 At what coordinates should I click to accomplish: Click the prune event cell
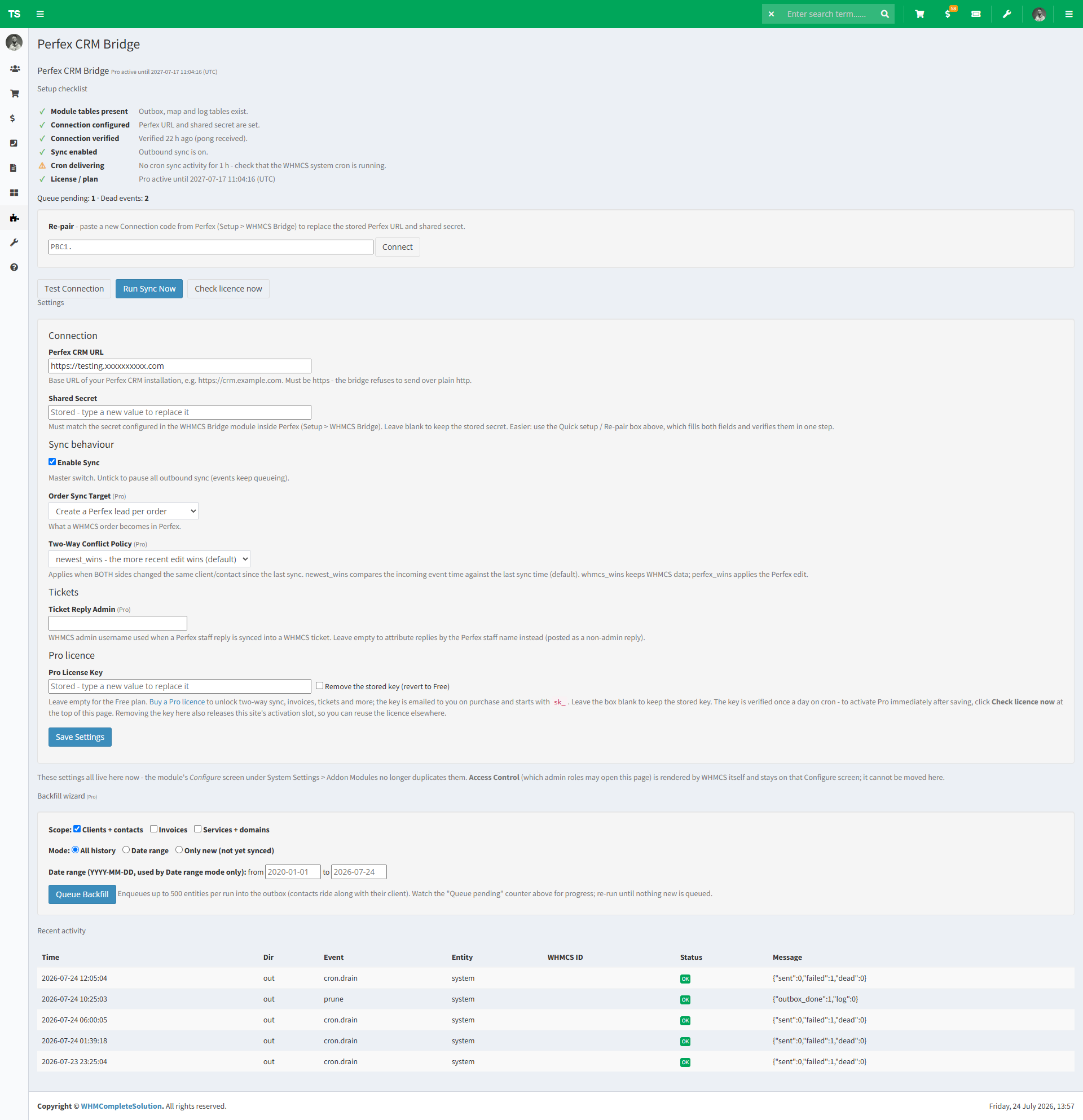334,999
